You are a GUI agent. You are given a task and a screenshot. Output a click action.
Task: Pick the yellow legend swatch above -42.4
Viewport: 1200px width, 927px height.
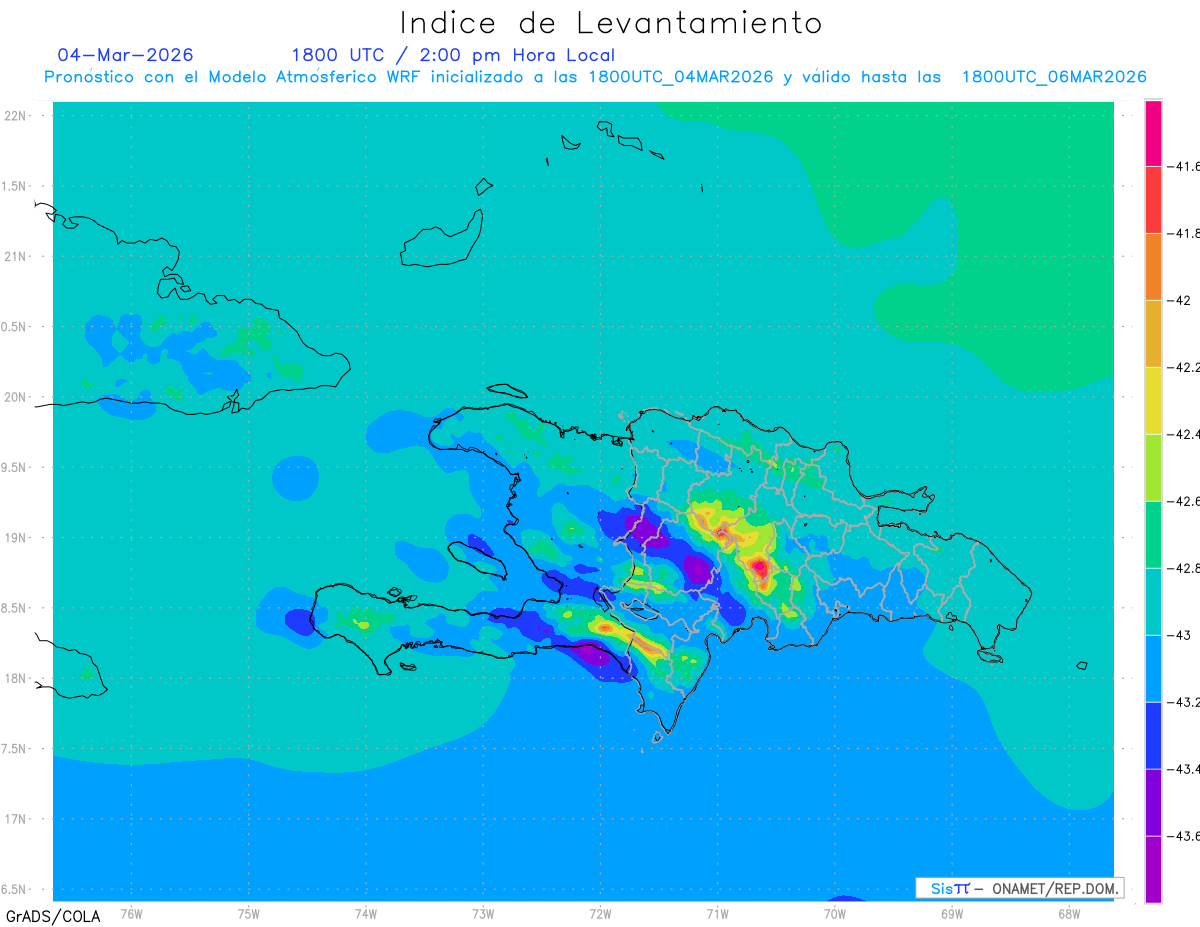[1153, 401]
